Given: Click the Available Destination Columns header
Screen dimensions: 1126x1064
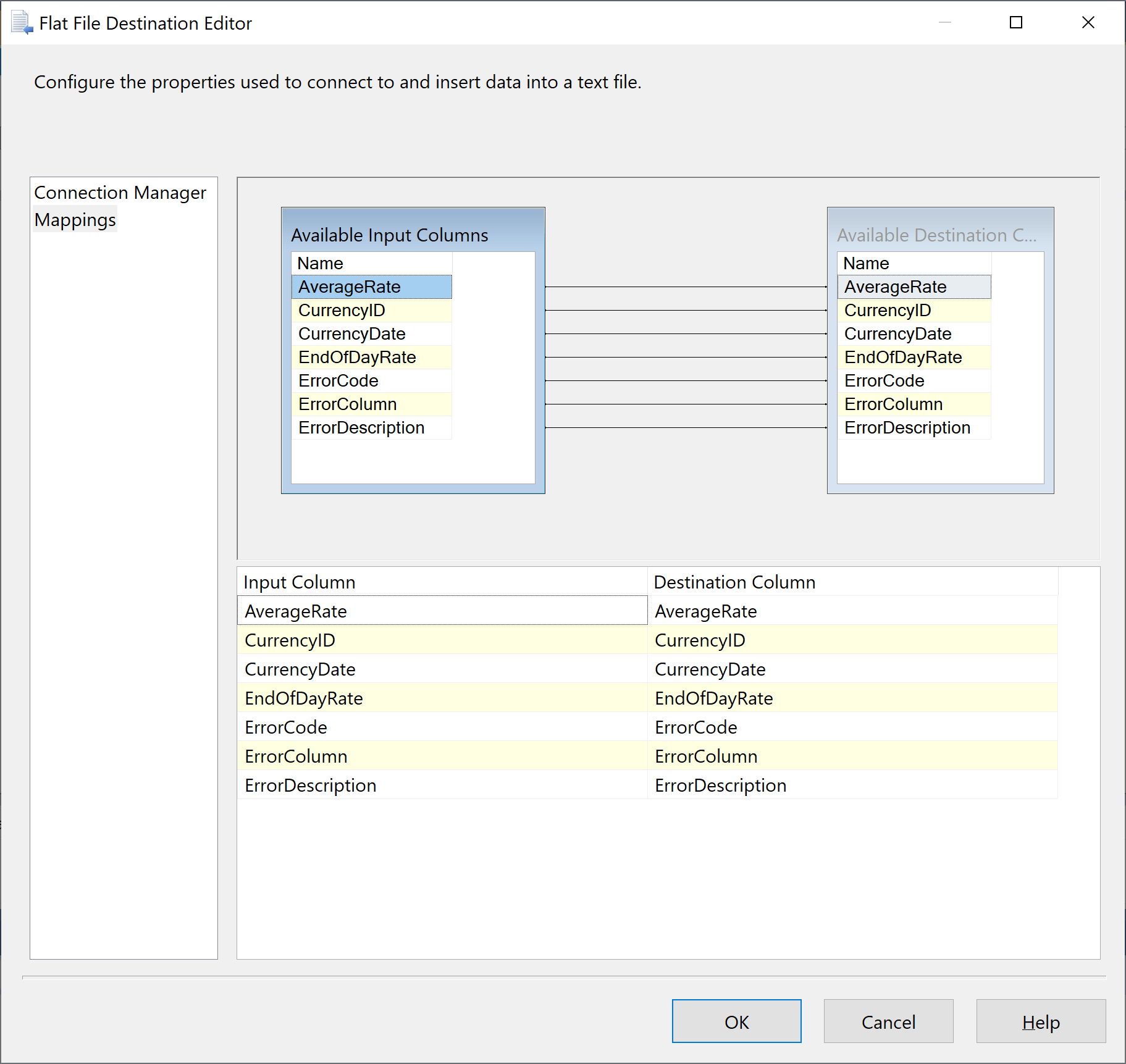Looking at the screenshot, I should [x=936, y=235].
